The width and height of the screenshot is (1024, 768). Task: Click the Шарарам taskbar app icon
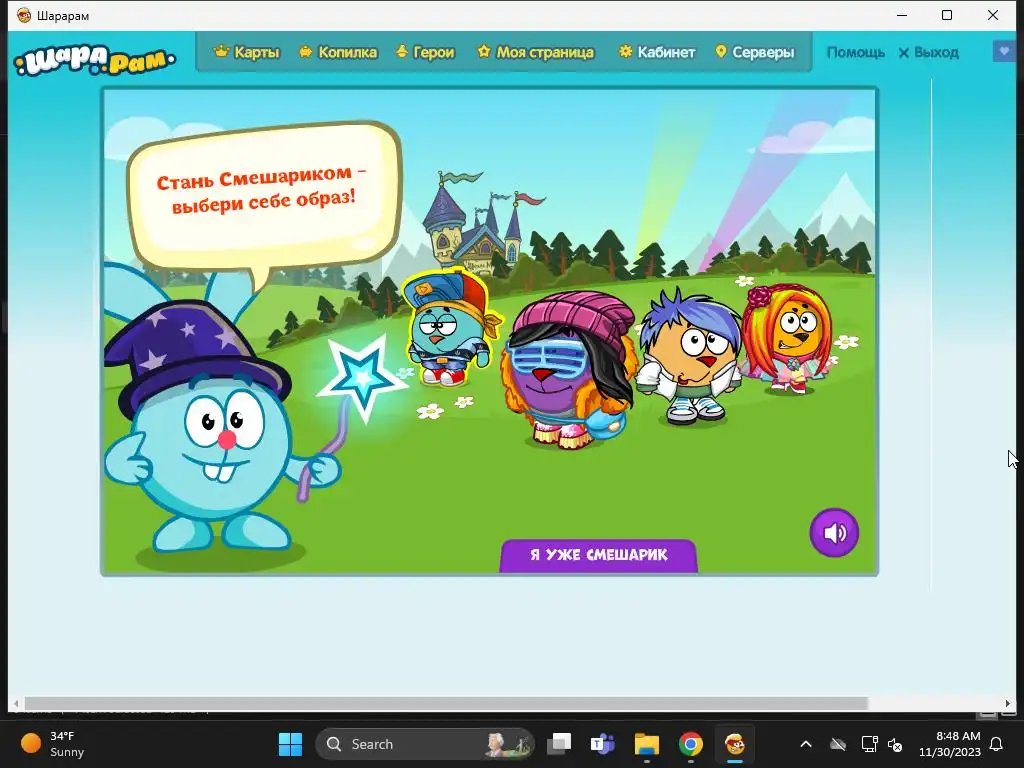click(x=735, y=744)
